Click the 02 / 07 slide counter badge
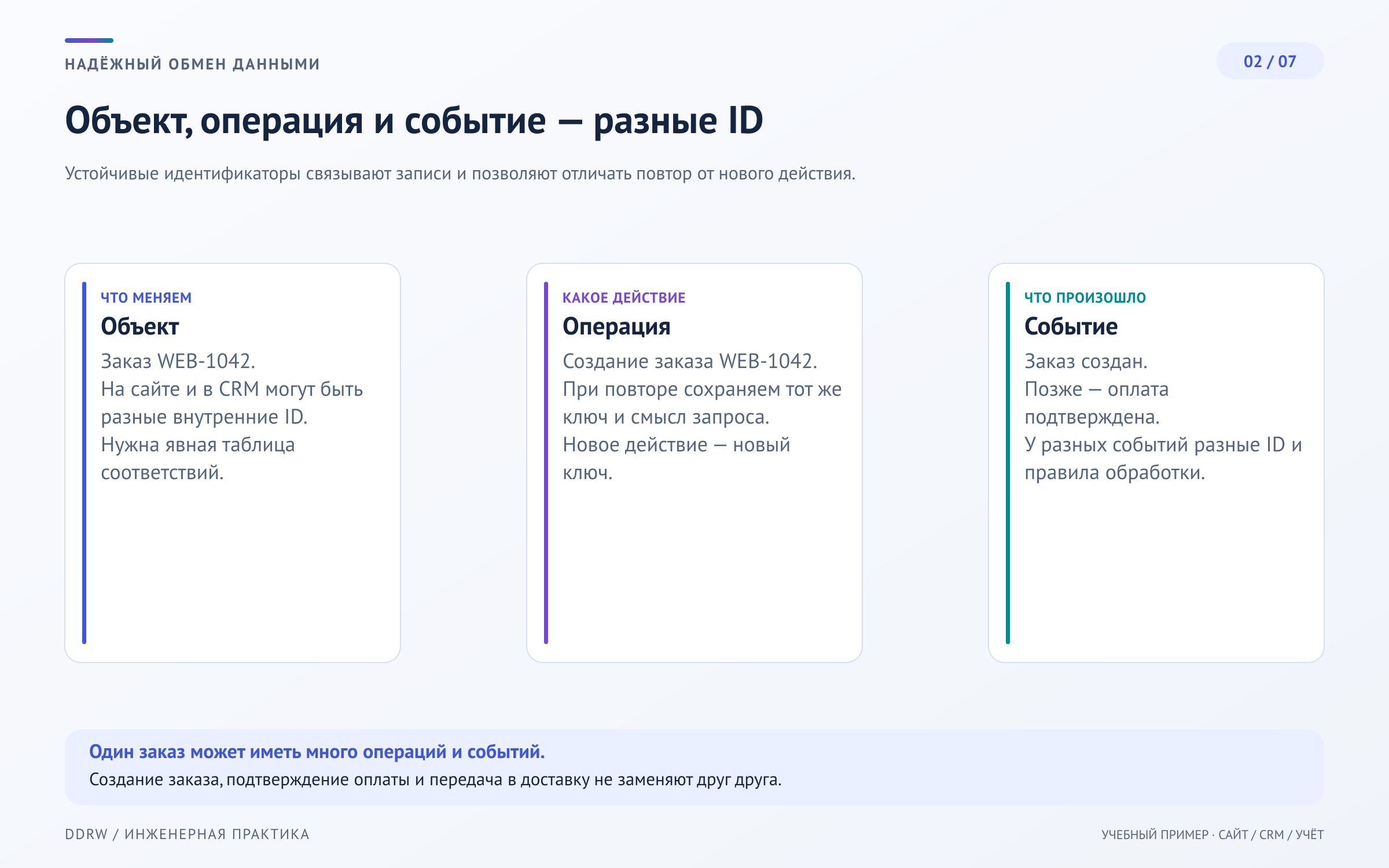This screenshot has width=1389, height=868. pyautogui.click(x=1270, y=61)
